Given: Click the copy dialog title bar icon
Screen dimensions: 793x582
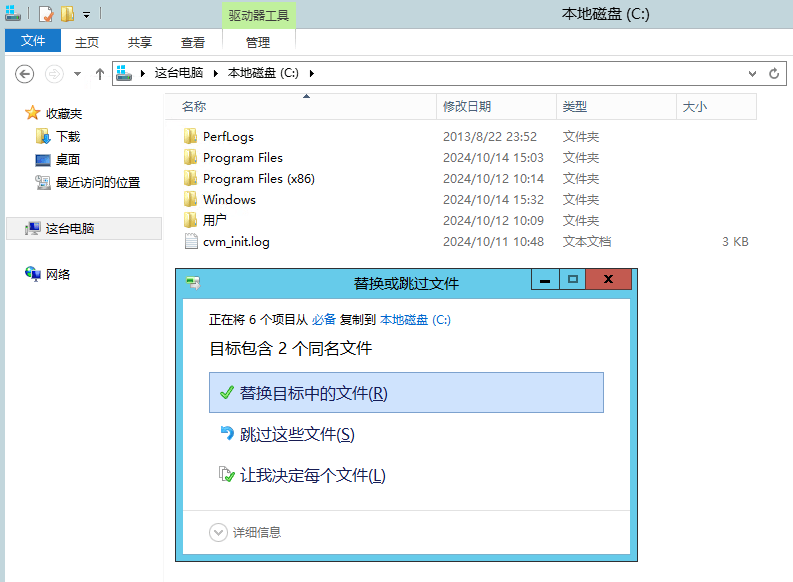Looking at the screenshot, I should (193, 283).
